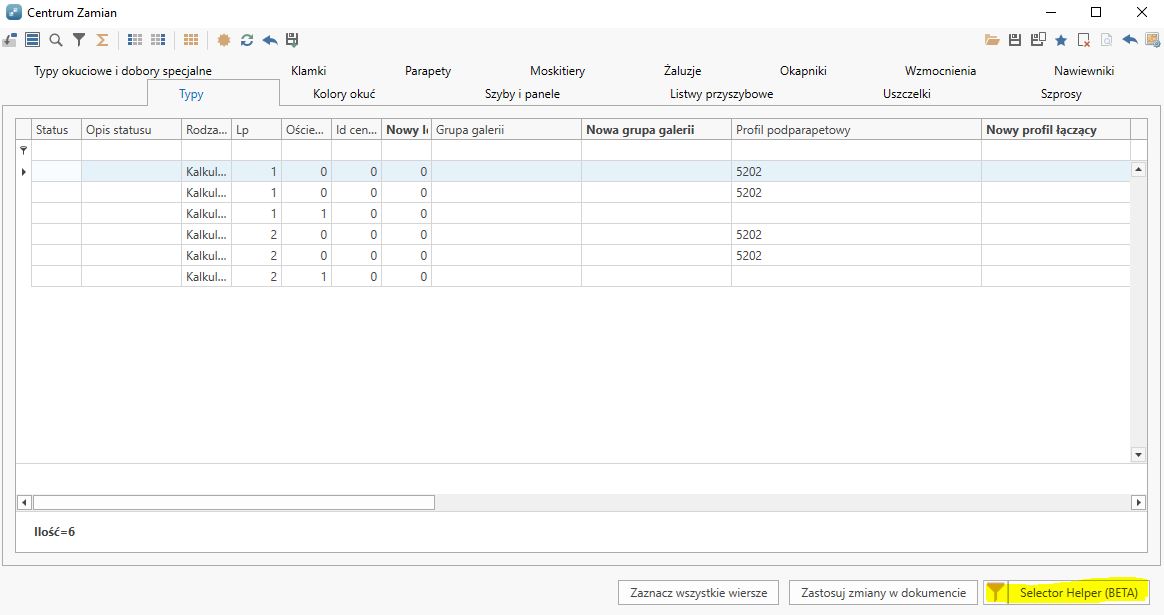Open the Typy tab
1164x615 pixels.
tap(192, 94)
